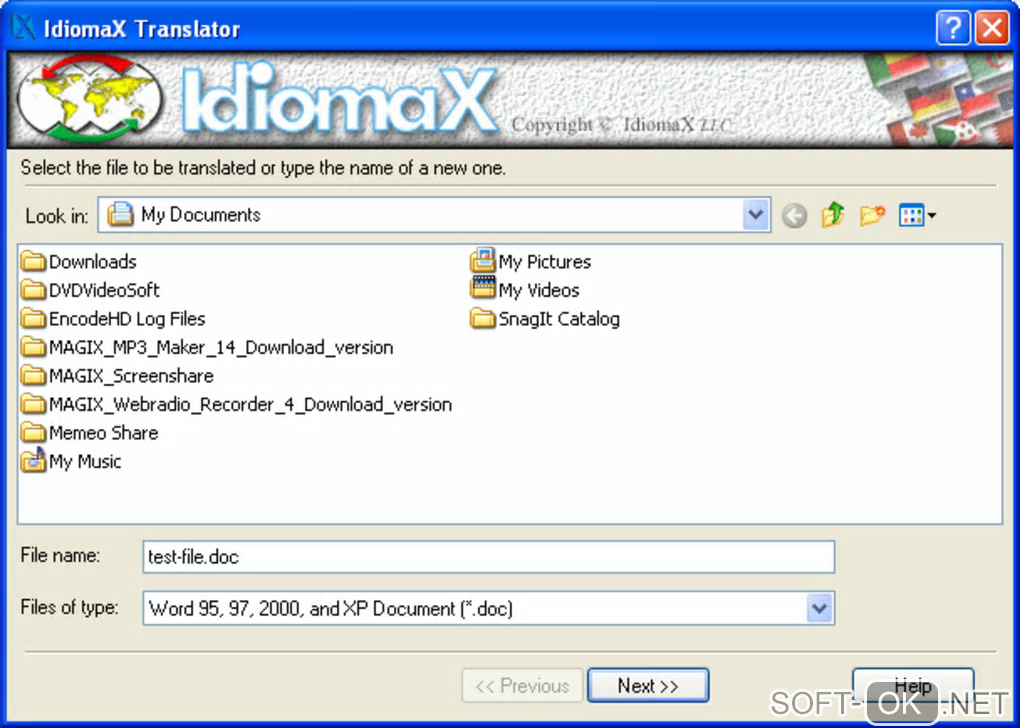Create a new folder

[x=872, y=215]
